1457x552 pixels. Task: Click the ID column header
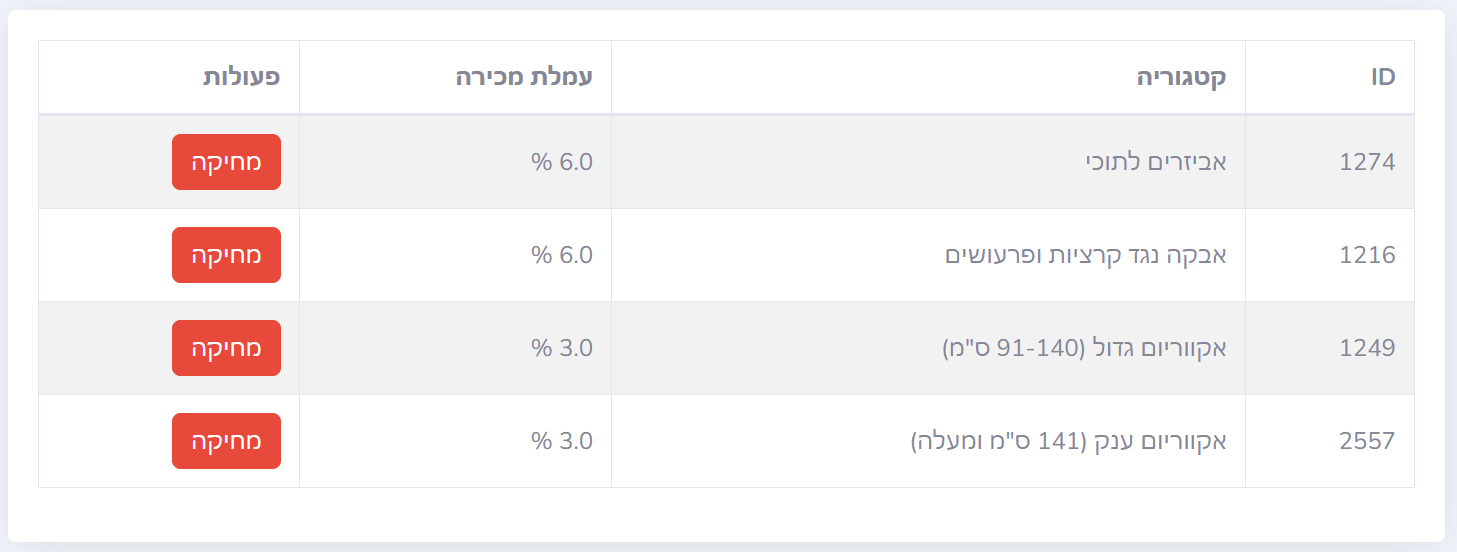click(1382, 77)
